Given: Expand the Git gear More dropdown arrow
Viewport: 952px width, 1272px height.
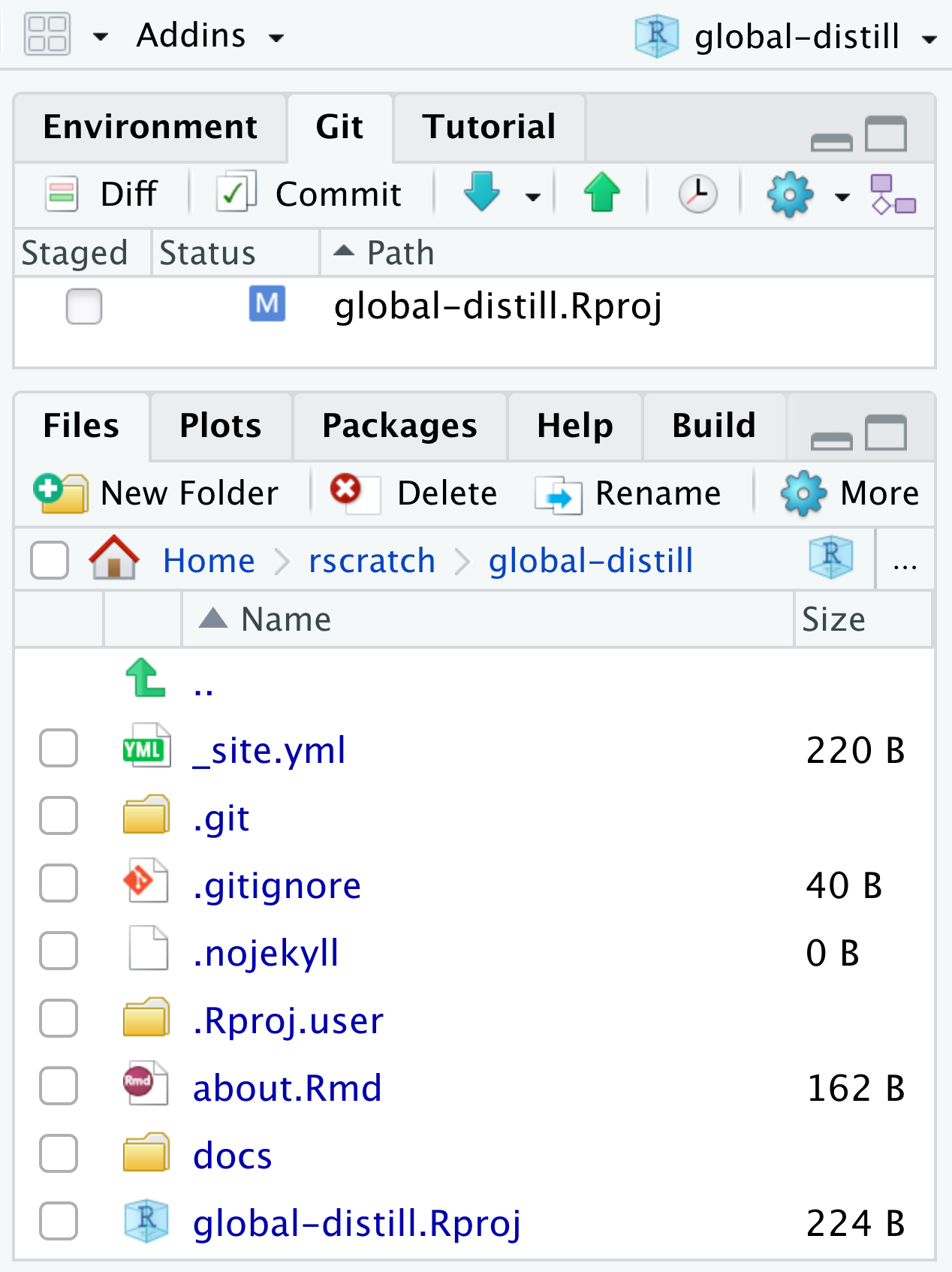Looking at the screenshot, I should [842, 197].
